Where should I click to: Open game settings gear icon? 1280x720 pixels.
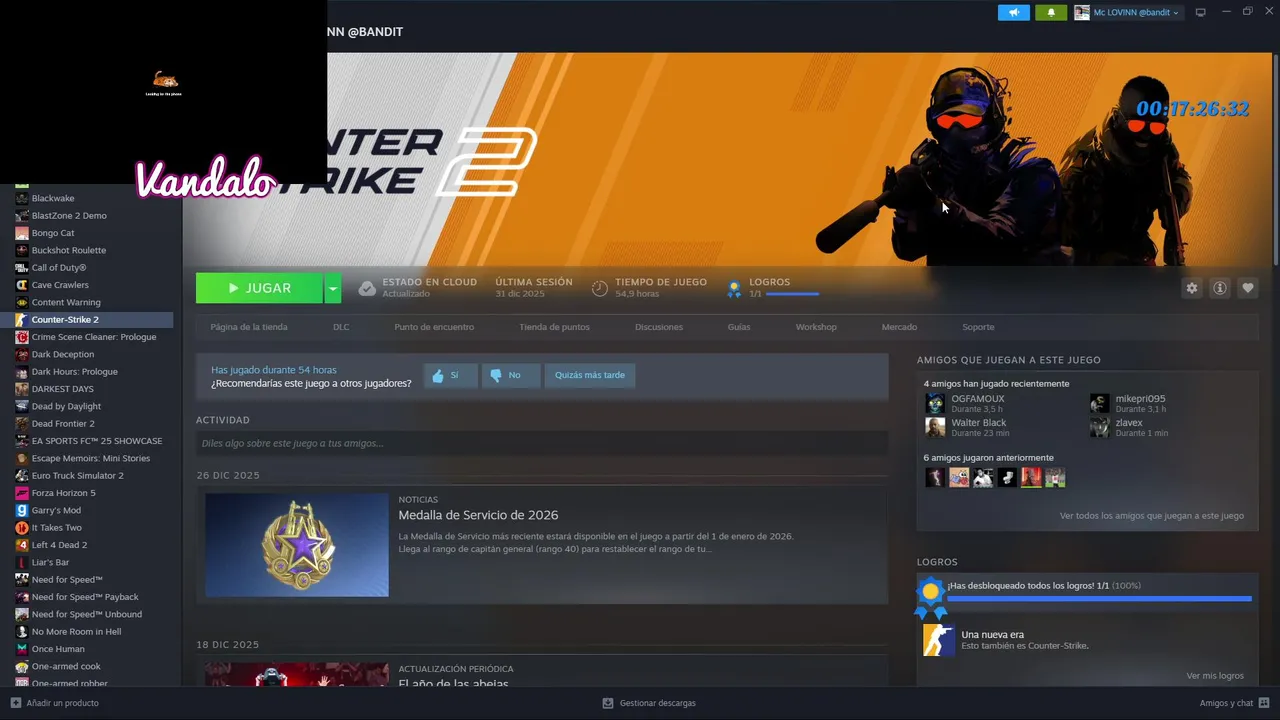[1192, 288]
